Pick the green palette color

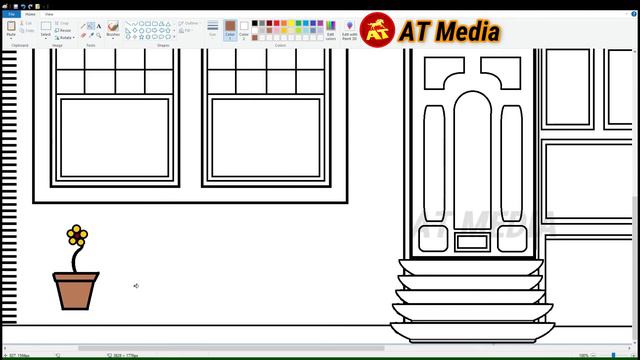pos(298,23)
